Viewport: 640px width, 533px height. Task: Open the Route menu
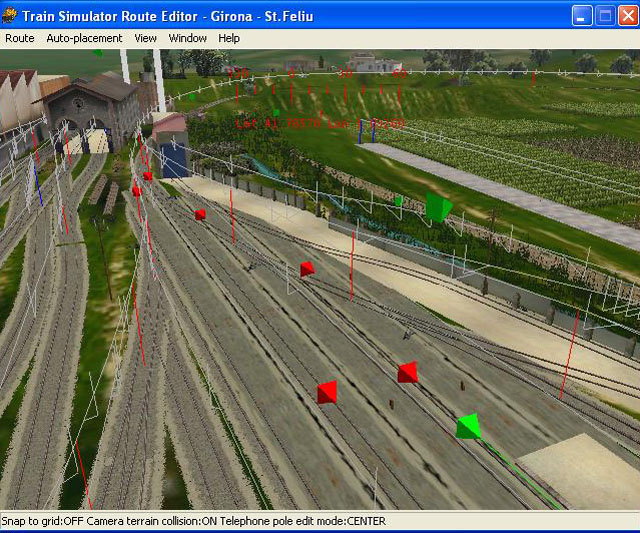click(x=20, y=38)
